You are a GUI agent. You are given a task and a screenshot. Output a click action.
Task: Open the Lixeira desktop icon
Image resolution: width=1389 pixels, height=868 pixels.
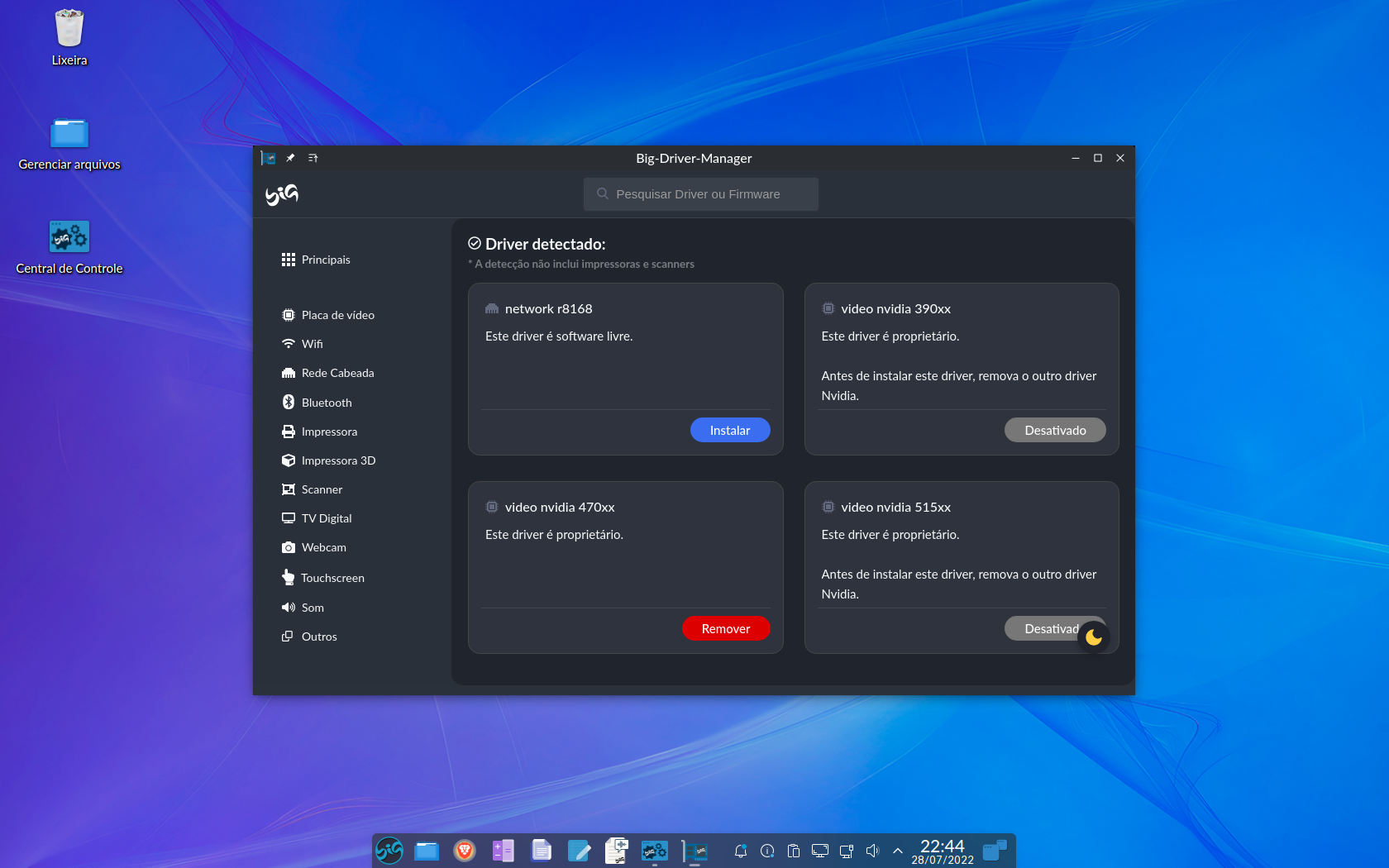tap(69, 37)
